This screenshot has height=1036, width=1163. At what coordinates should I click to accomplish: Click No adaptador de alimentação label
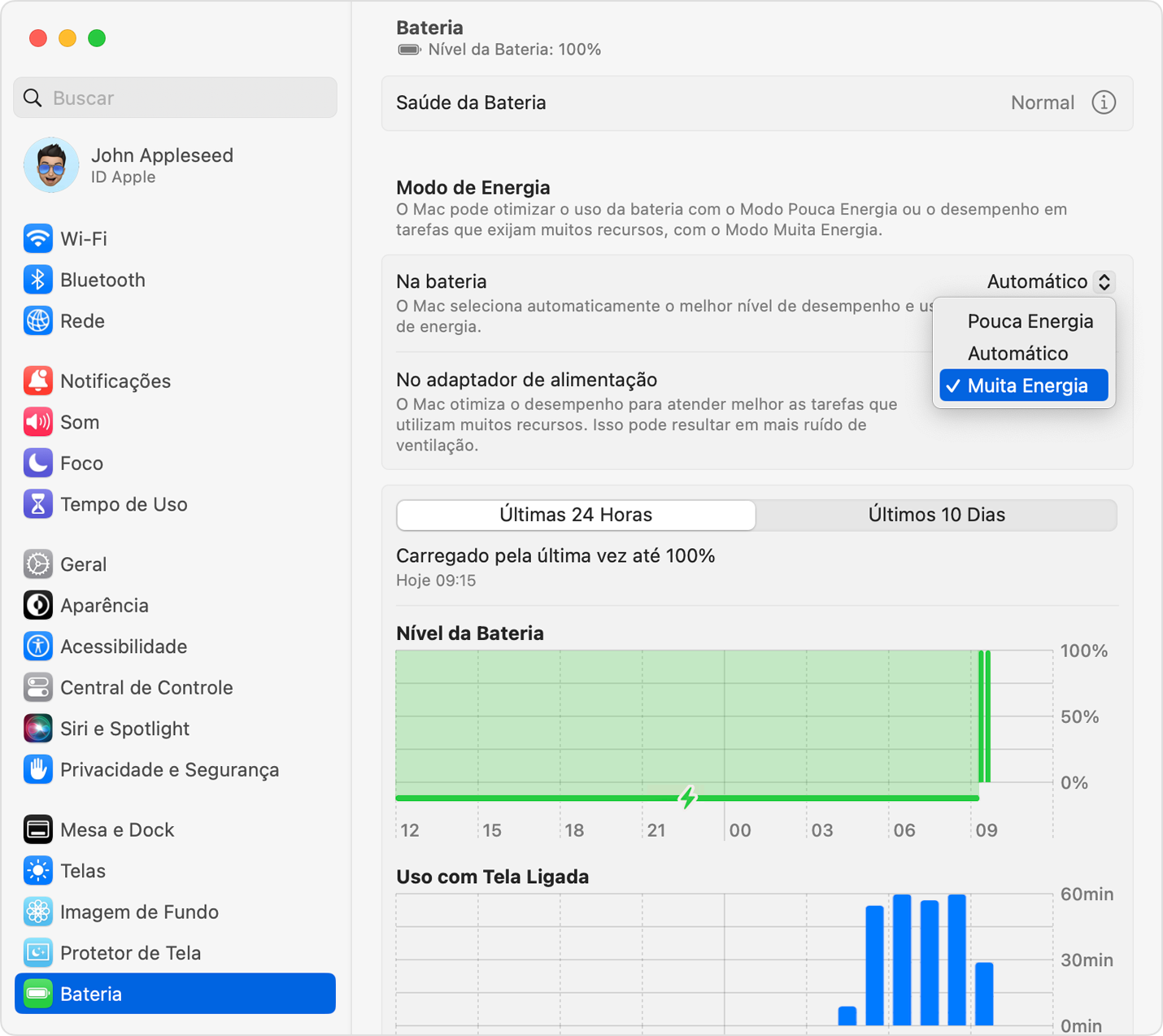pos(526,380)
